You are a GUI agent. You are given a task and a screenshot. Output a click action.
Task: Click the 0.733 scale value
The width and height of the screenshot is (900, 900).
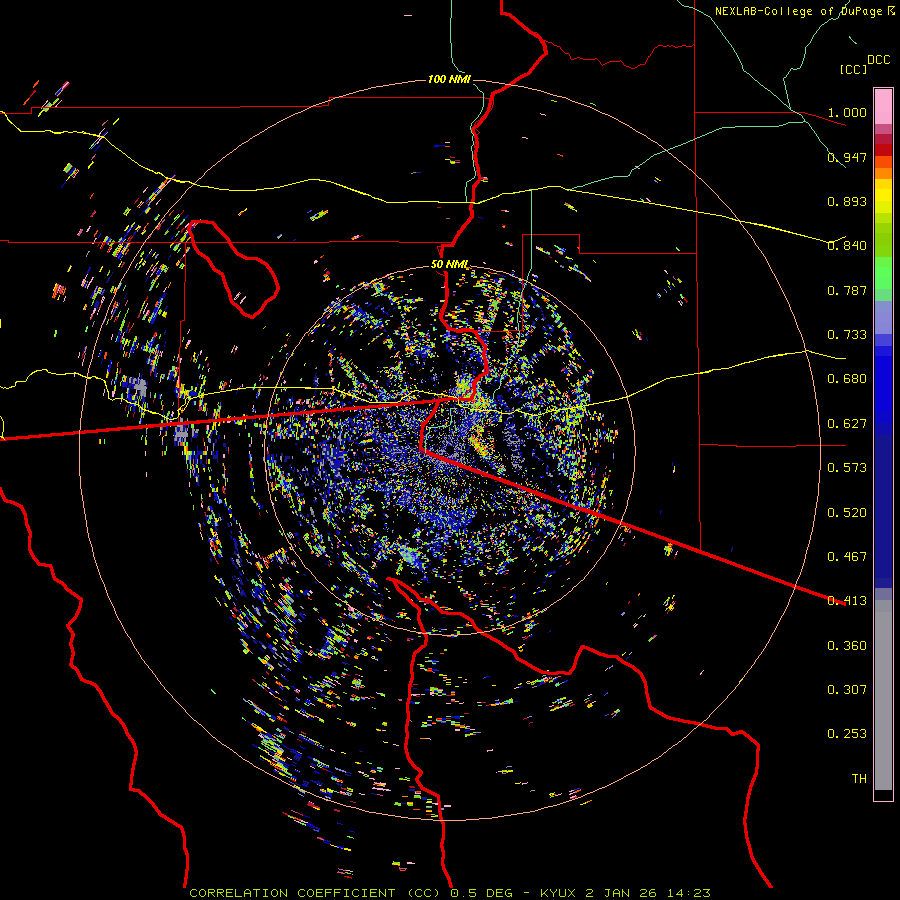(847, 335)
